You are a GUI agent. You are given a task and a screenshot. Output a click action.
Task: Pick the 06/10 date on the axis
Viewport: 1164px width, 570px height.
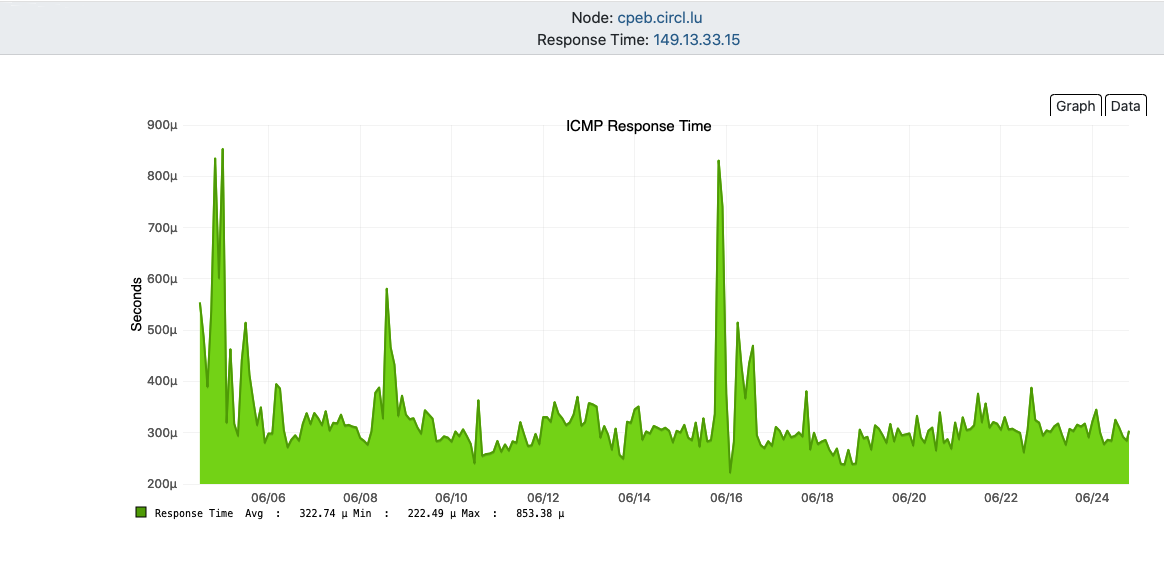451,498
